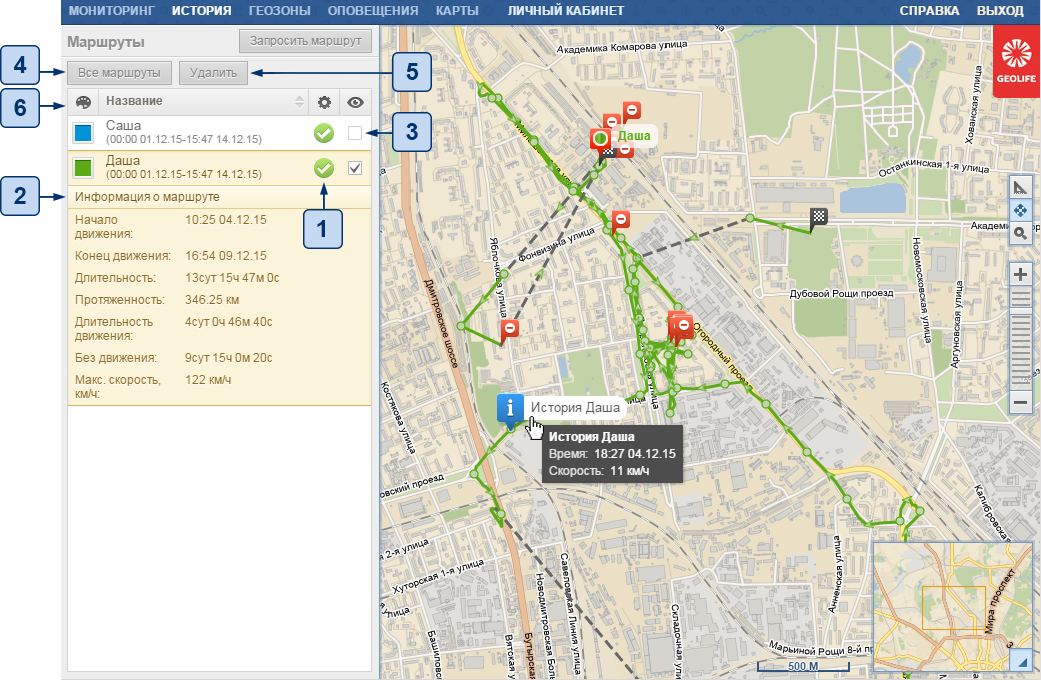Screen dimensions: 1041x680
Task: Open the МОНИТОРИНГ menu
Action: pos(112,11)
